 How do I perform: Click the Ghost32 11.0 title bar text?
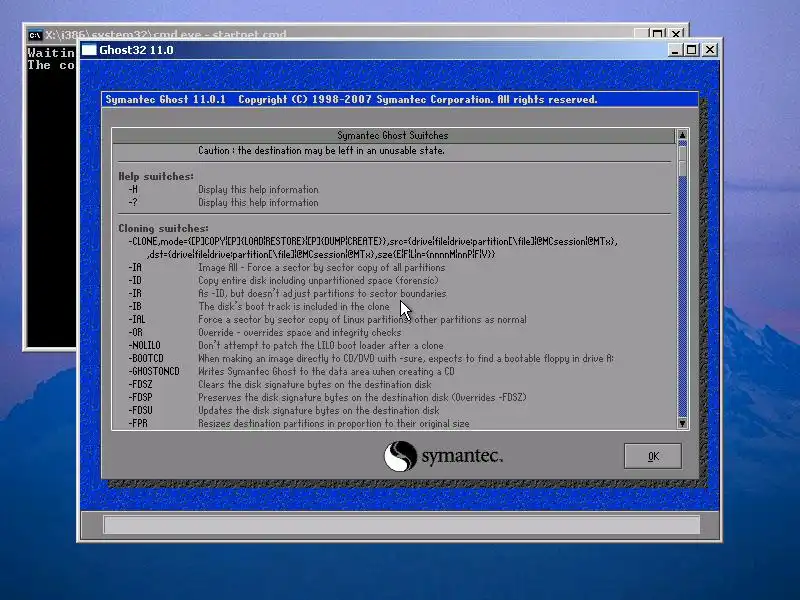(136, 50)
